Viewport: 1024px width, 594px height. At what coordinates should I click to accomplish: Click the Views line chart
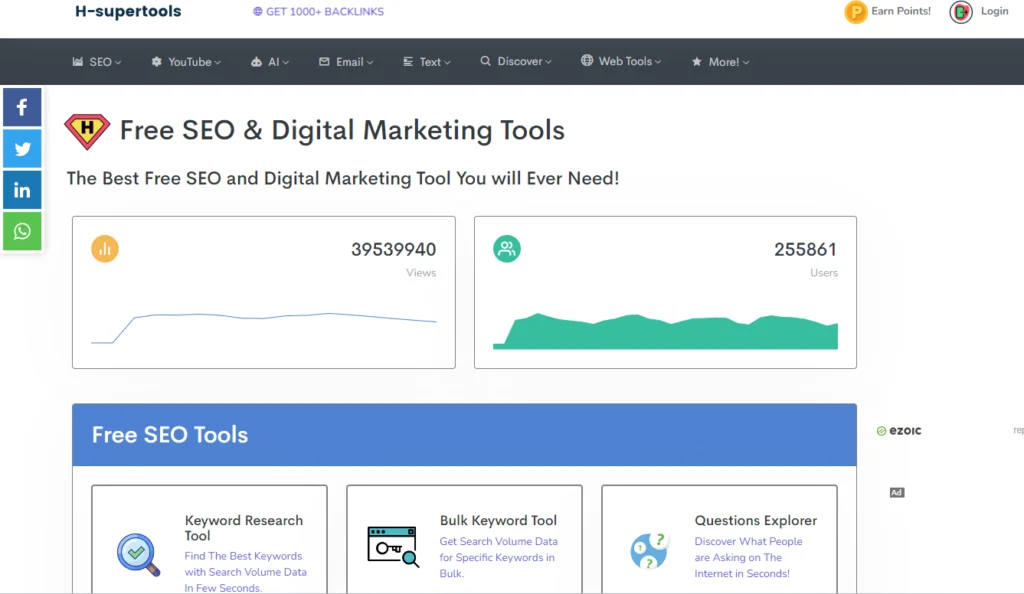tap(264, 327)
